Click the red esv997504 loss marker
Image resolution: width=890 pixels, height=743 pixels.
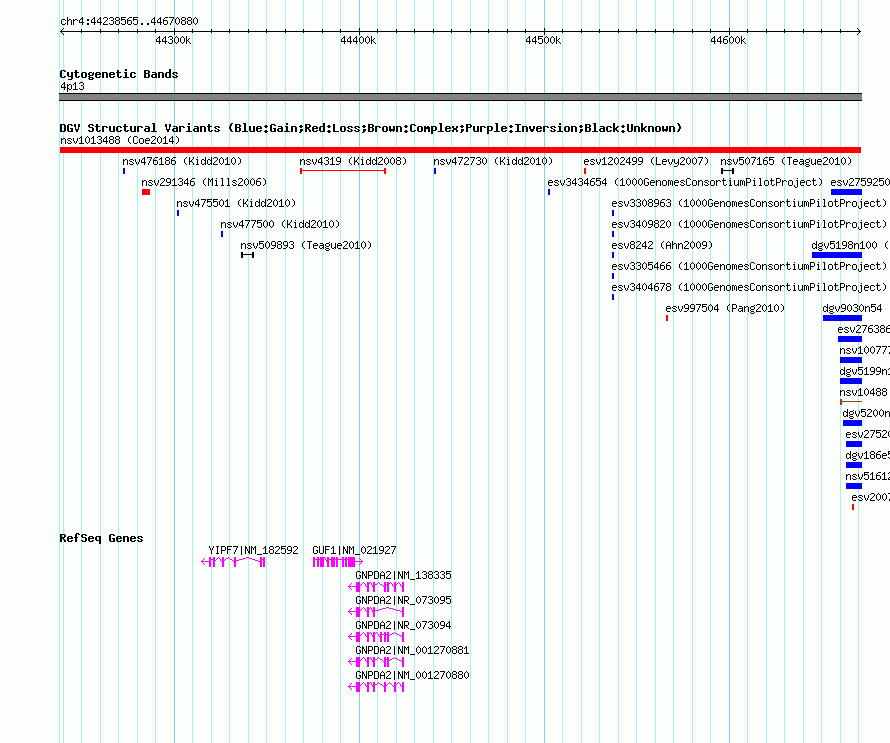coord(667,318)
